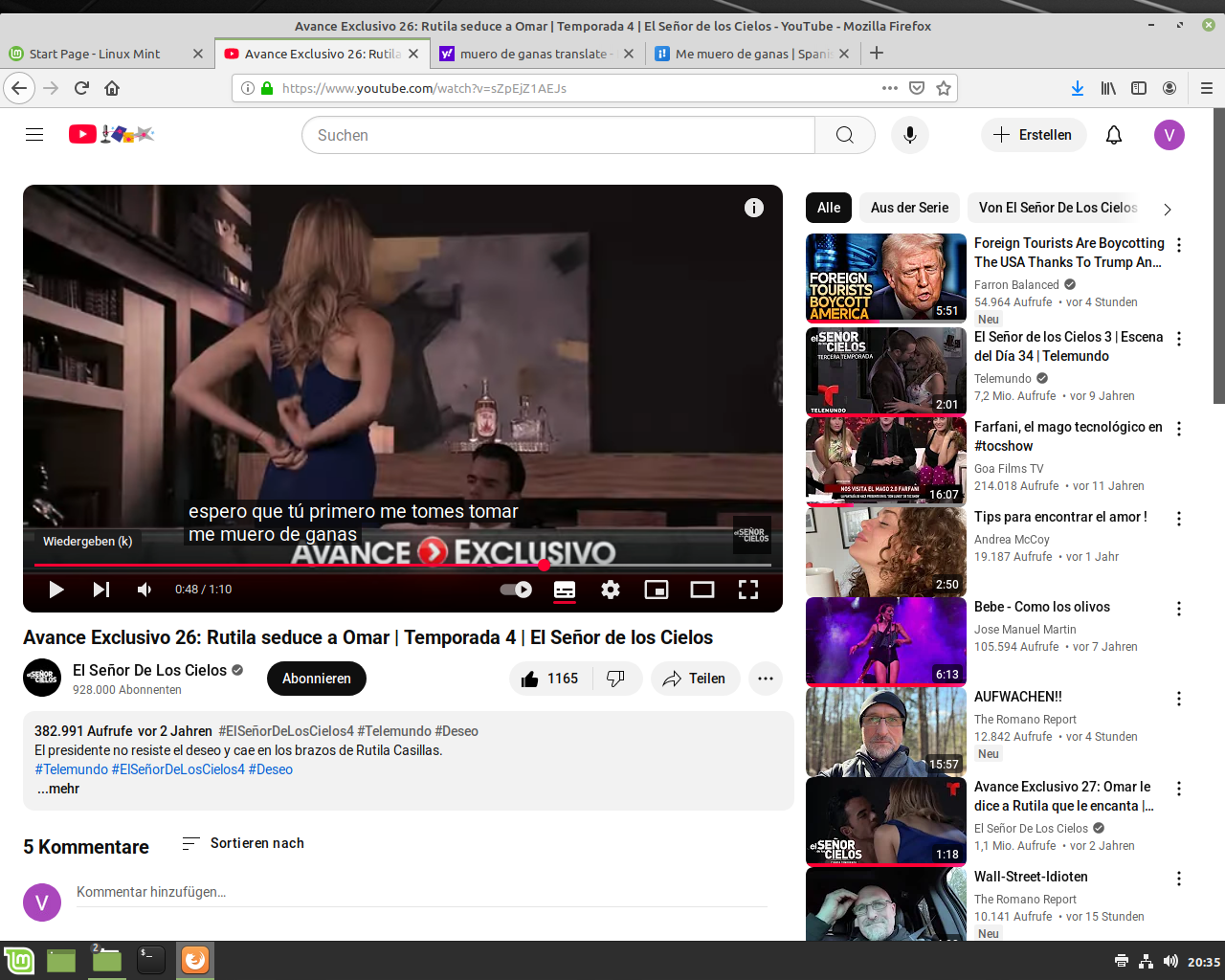1225x980 pixels.
Task: Click the search magnifier button
Action: tap(845, 135)
